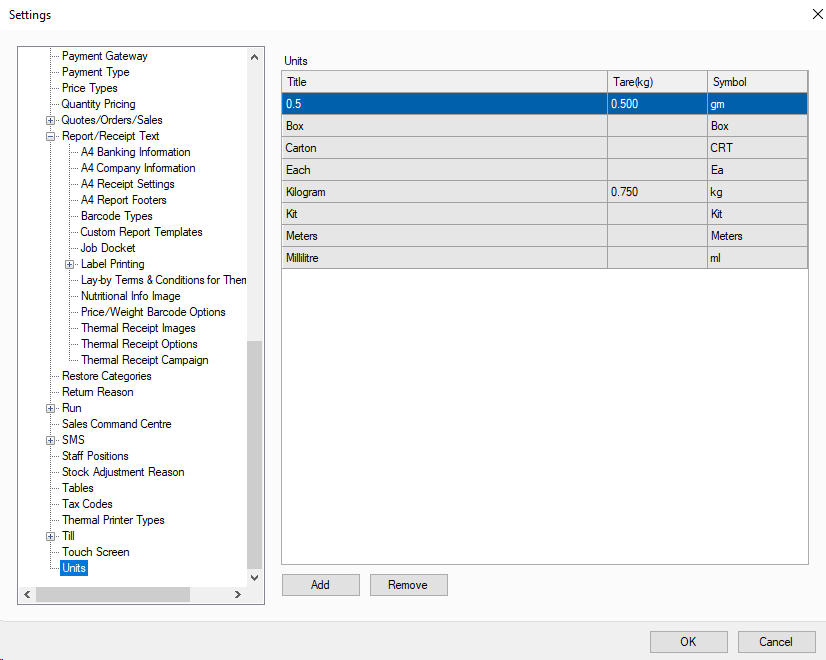Sort by Title column header
Viewport: 826px width, 660px height.
point(445,82)
